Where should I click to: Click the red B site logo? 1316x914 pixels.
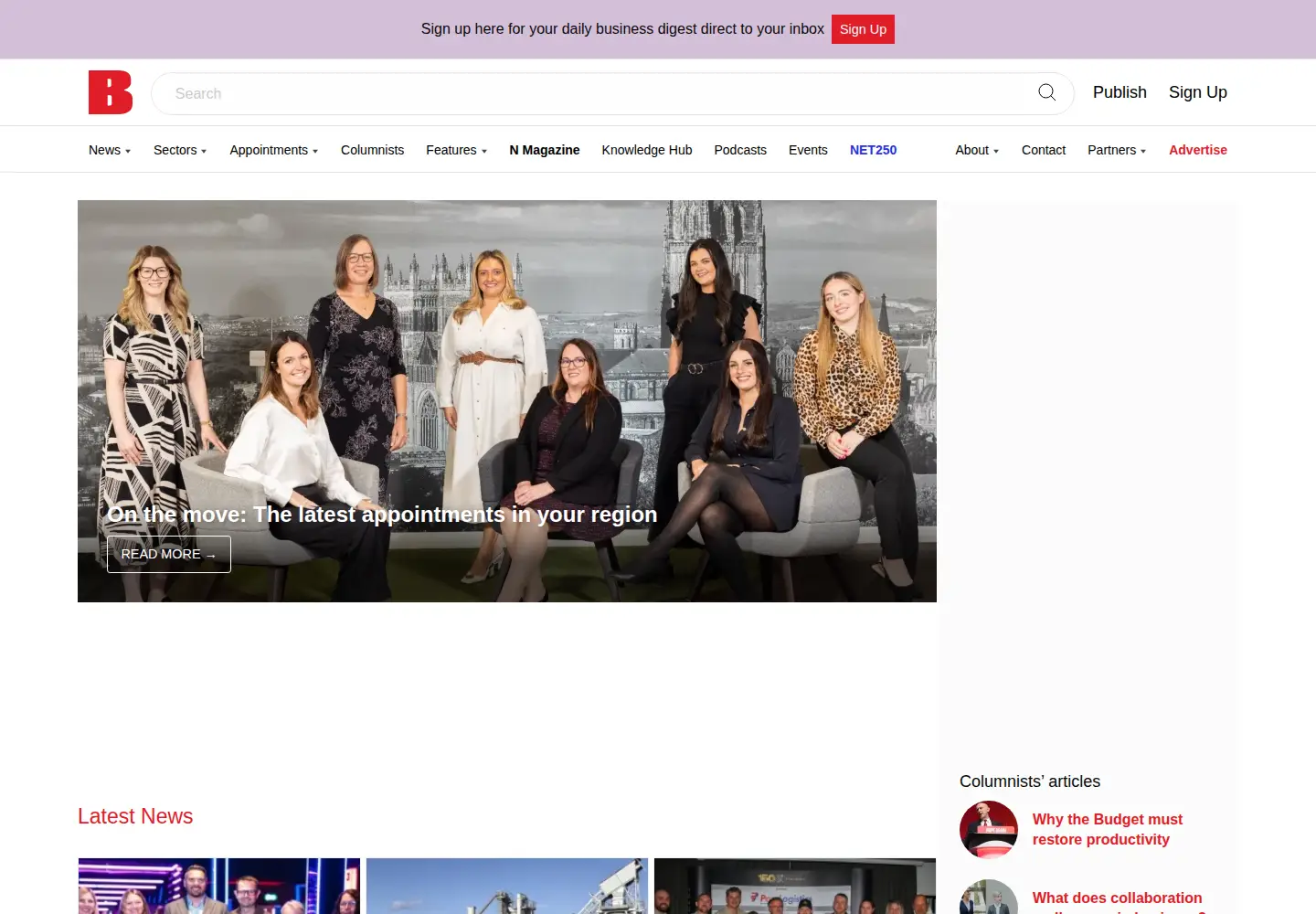111,92
